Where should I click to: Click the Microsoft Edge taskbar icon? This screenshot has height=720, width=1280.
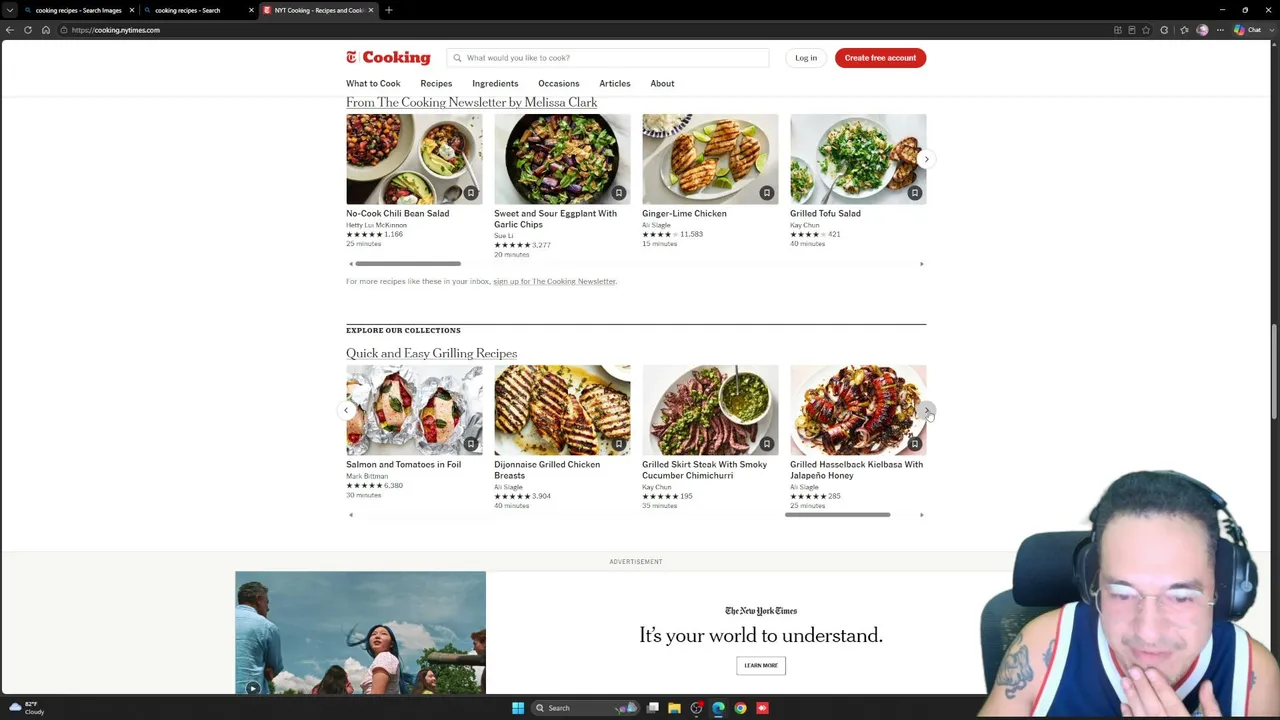[x=718, y=708]
